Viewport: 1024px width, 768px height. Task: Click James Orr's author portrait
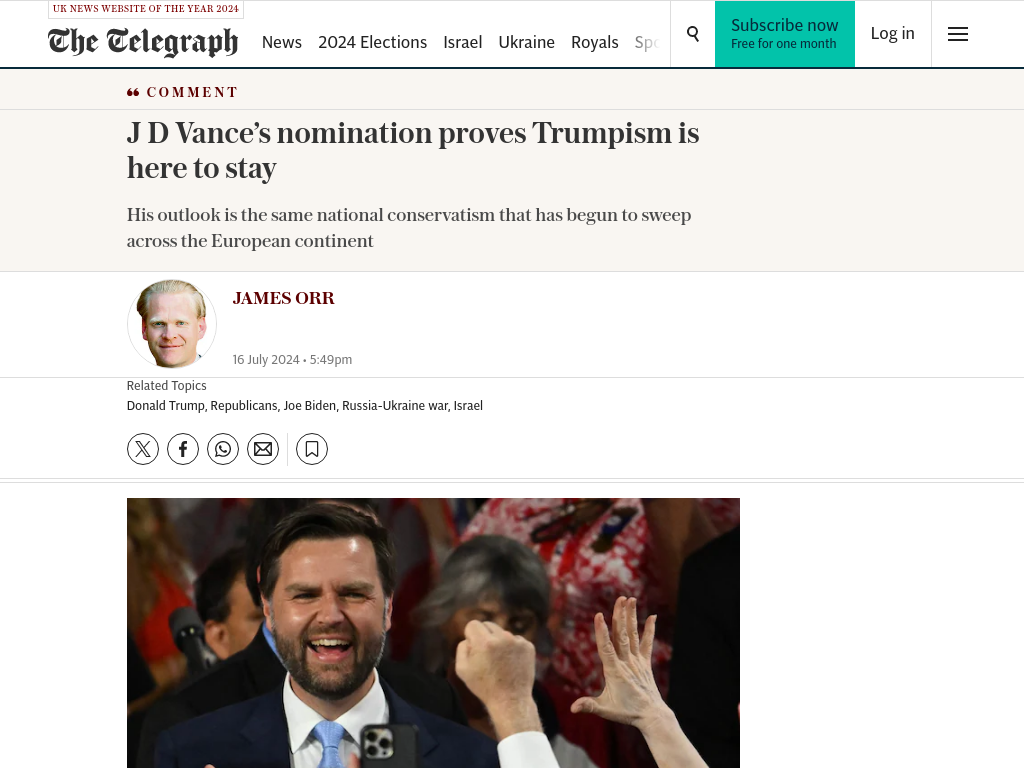point(172,323)
